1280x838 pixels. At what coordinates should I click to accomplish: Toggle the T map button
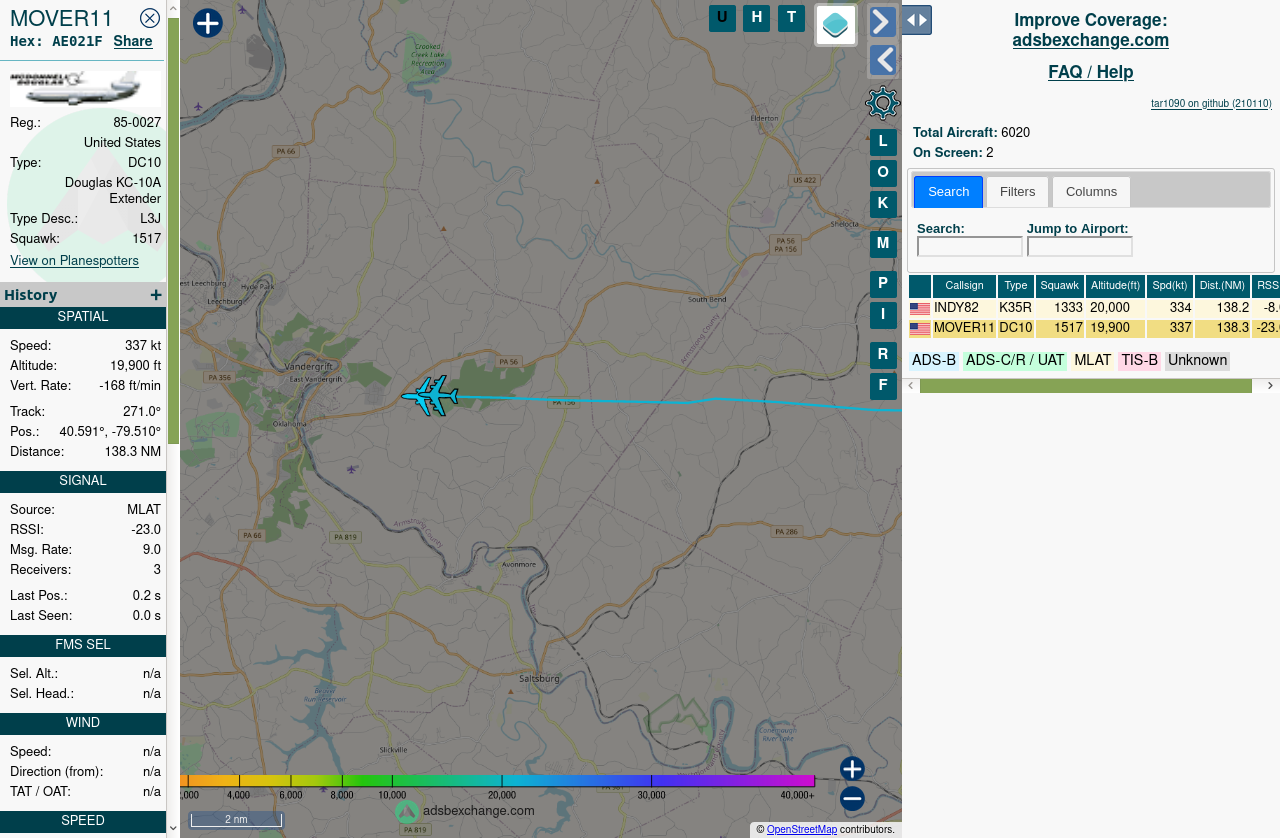[791, 18]
